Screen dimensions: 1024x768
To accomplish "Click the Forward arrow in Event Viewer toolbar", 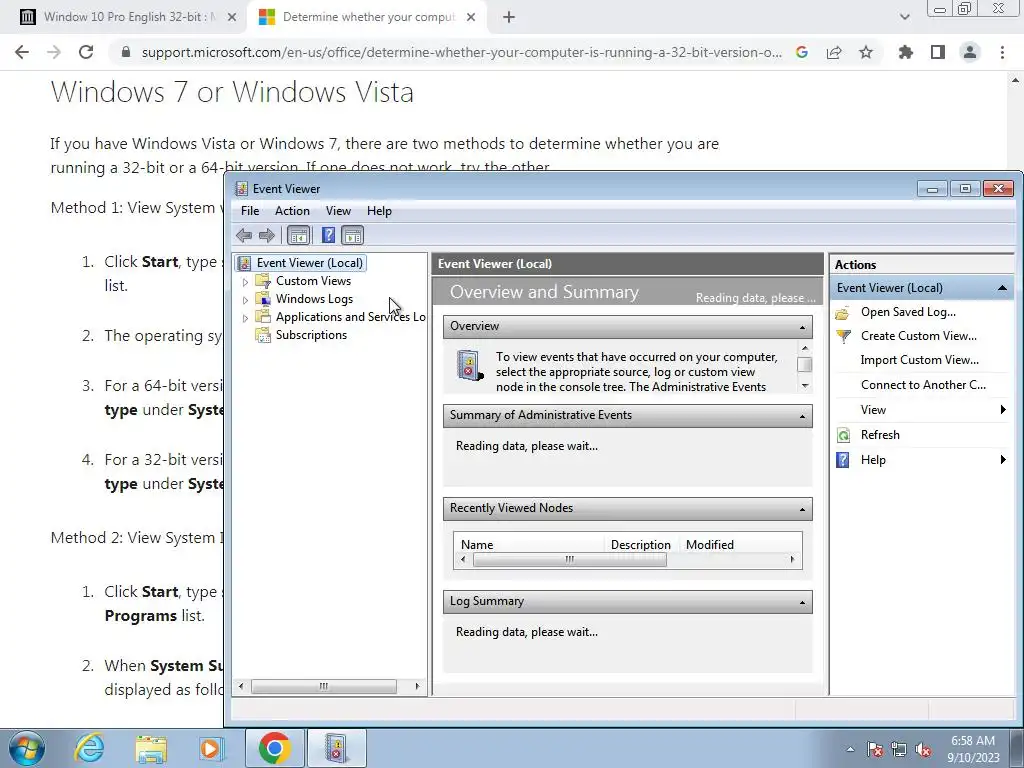I will [x=267, y=235].
